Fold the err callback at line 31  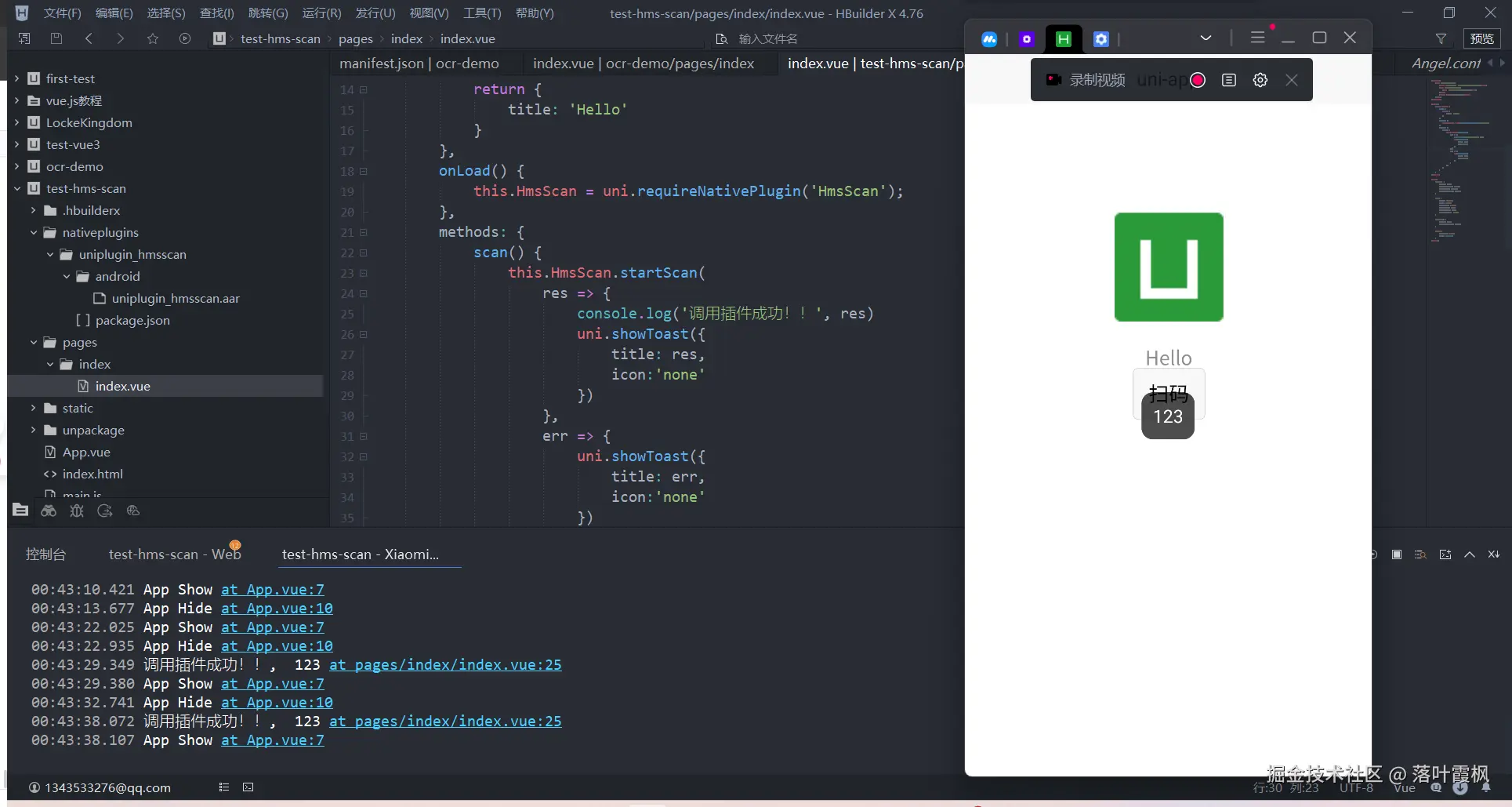[364, 437]
